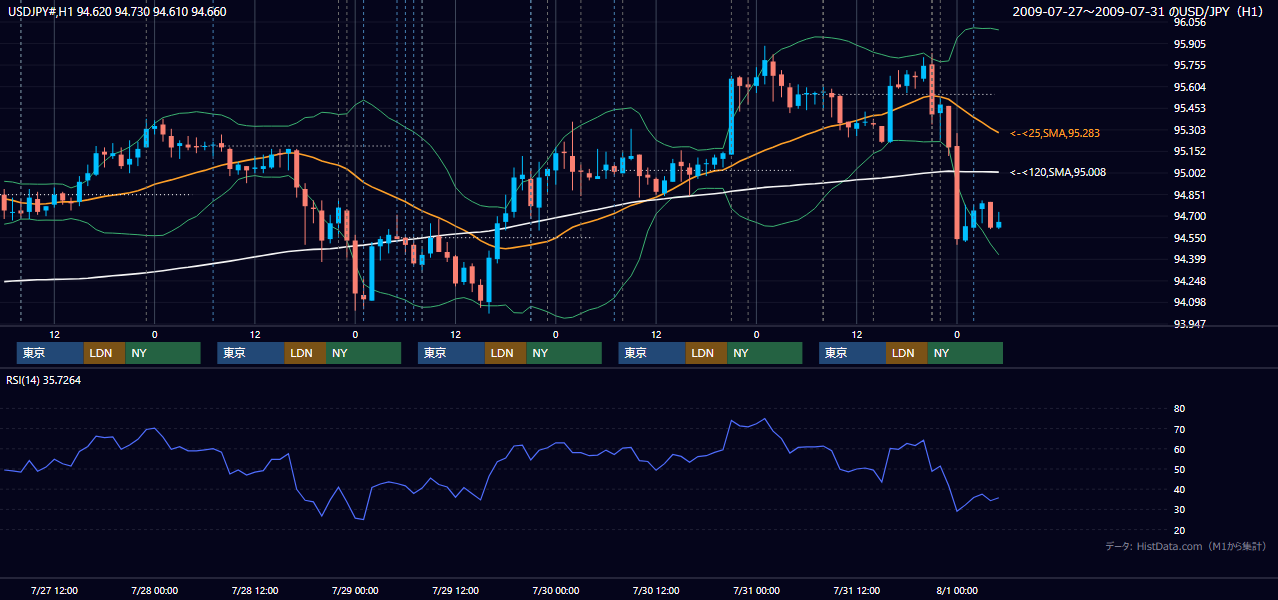Click the NY session box for 7/31
Image resolution: width=1278 pixels, height=600 pixels.
click(x=965, y=353)
